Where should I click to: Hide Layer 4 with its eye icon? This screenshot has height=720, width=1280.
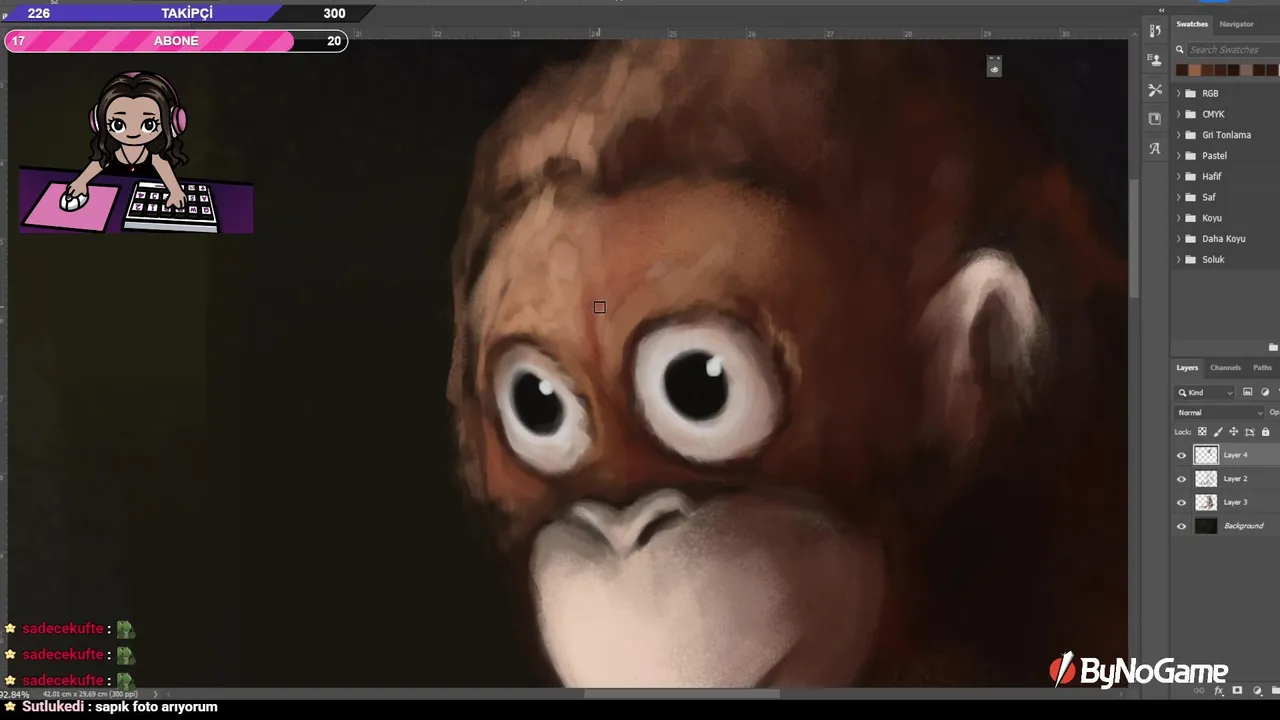1181,455
